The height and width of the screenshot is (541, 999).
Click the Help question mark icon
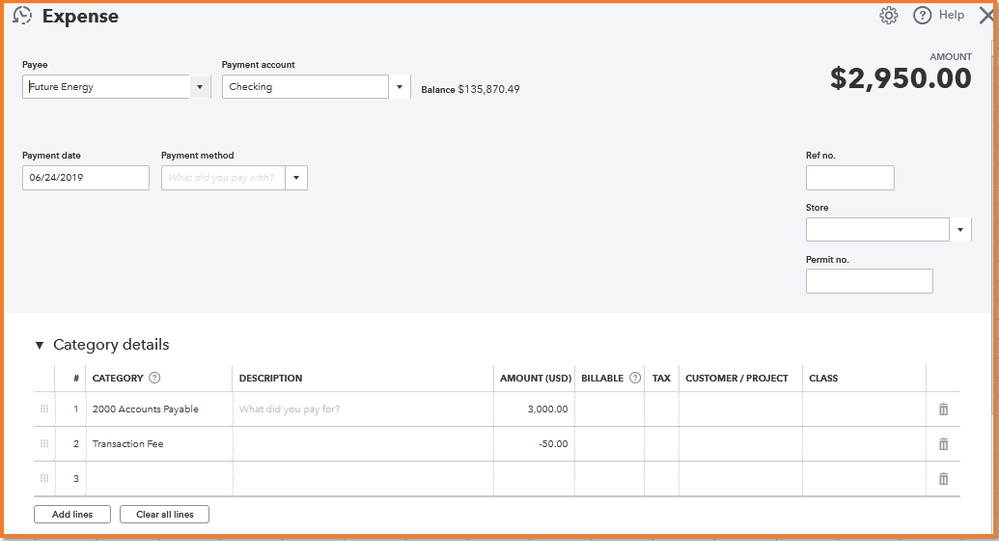coord(922,16)
